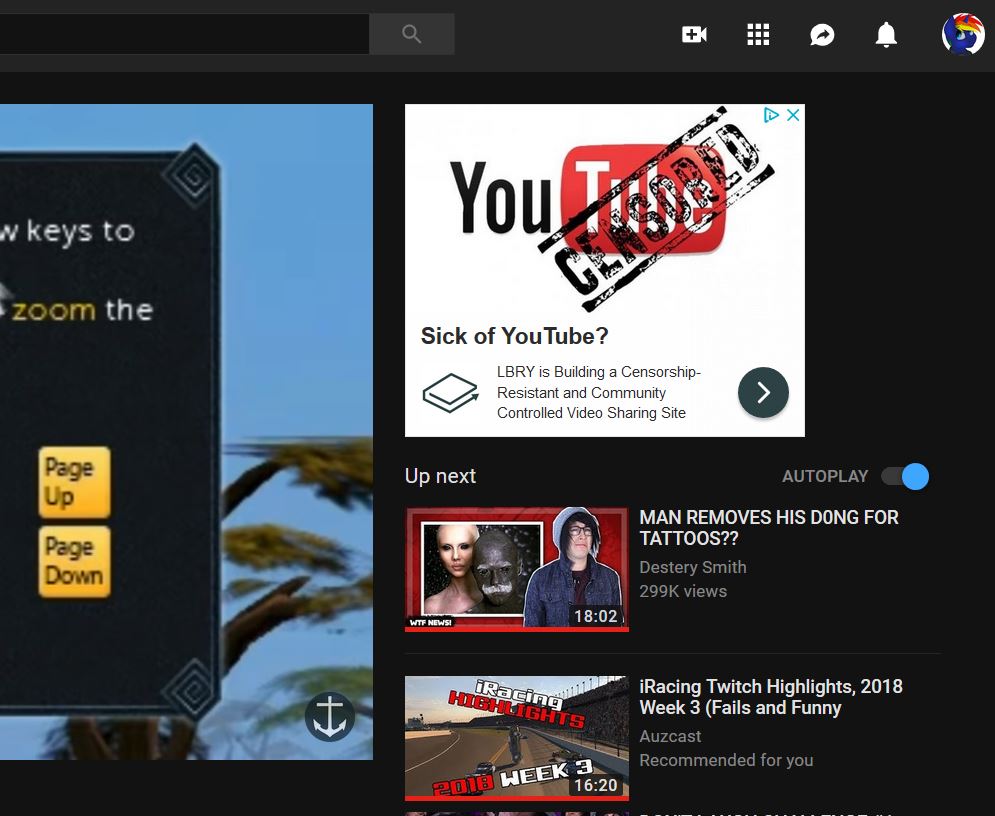Viewport: 995px width, 816px height.
Task: Click the Page Up key in the video
Action: coord(74,482)
